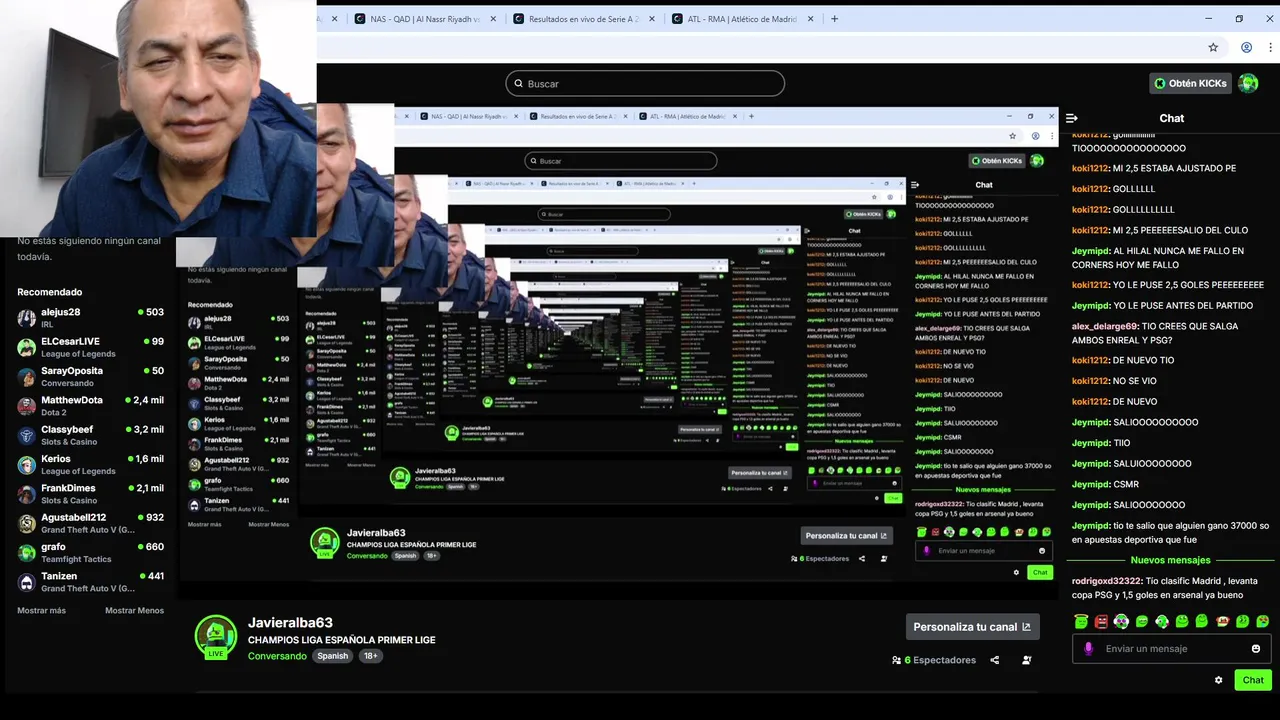The image size is (1280, 720).
Task: Open Javieralba63 channel avatar with LIVE badge
Action: (x=215, y=637)
